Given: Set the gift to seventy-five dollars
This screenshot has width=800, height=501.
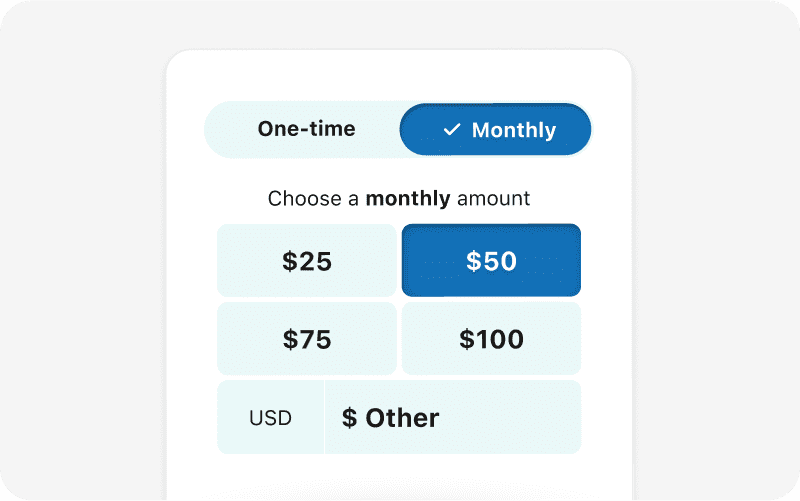Looking at the screenshot, I should click(307, 339).
